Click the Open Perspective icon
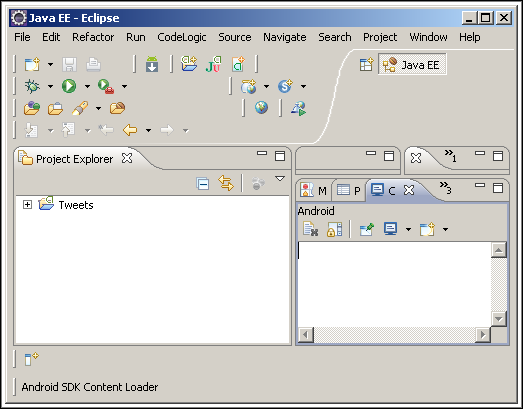The width and height of the screenshot is (523, 409). (x=366, y=64)
